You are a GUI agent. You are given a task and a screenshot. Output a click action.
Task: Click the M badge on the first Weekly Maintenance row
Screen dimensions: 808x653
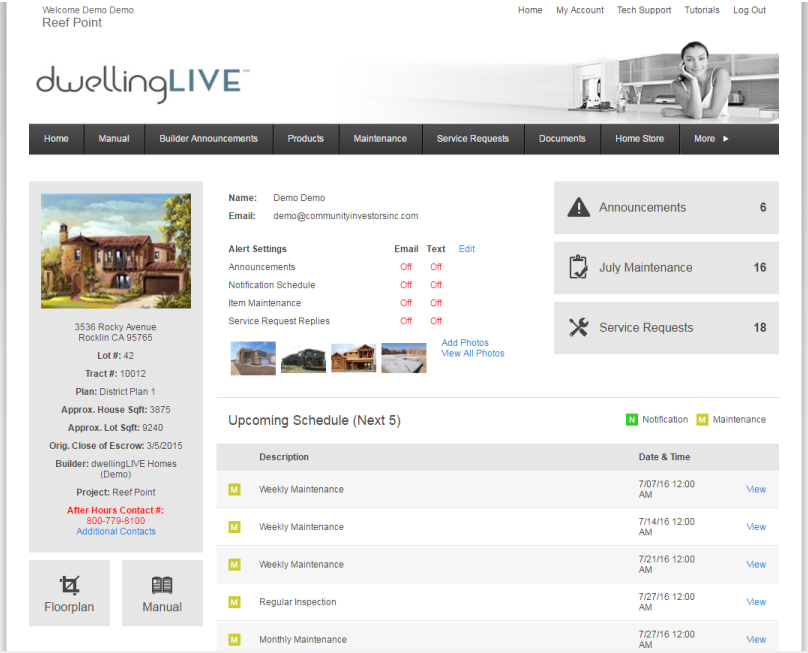tap(234, 489)
